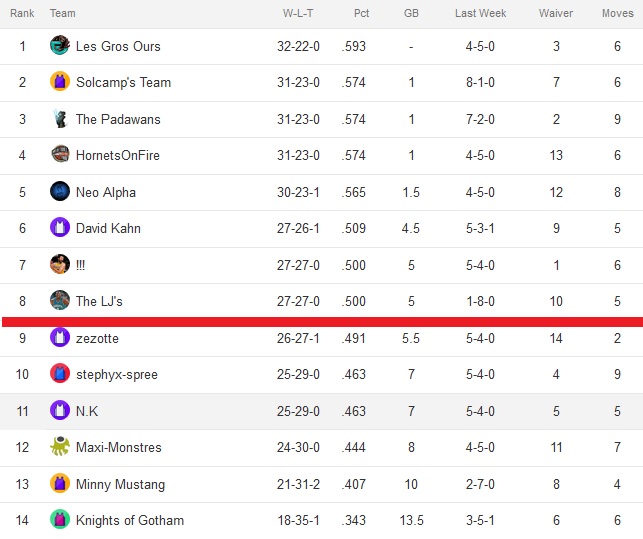Screen dimensions: 643x539
Task: Sort by Moves column header
Action: tap(618, 13)
